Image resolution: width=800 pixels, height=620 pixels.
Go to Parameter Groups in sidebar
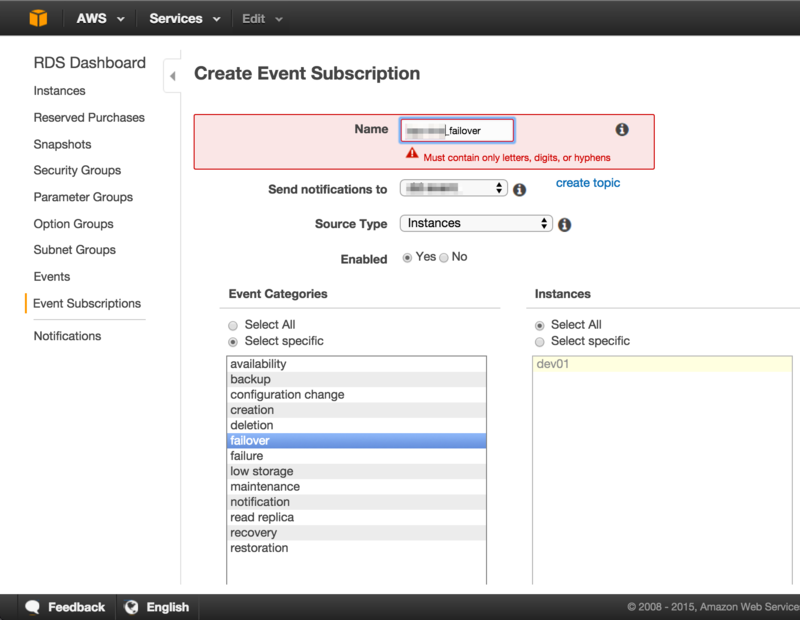point(83,197)
